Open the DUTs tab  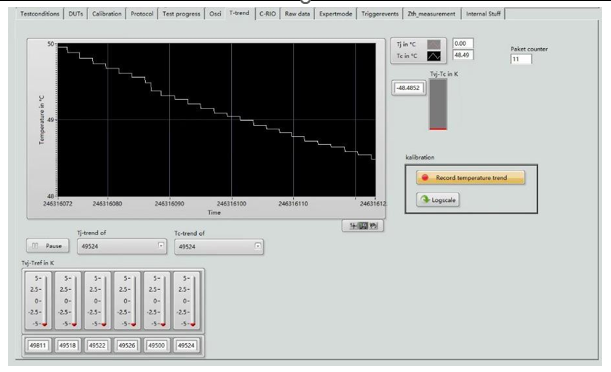click(76, 14)
